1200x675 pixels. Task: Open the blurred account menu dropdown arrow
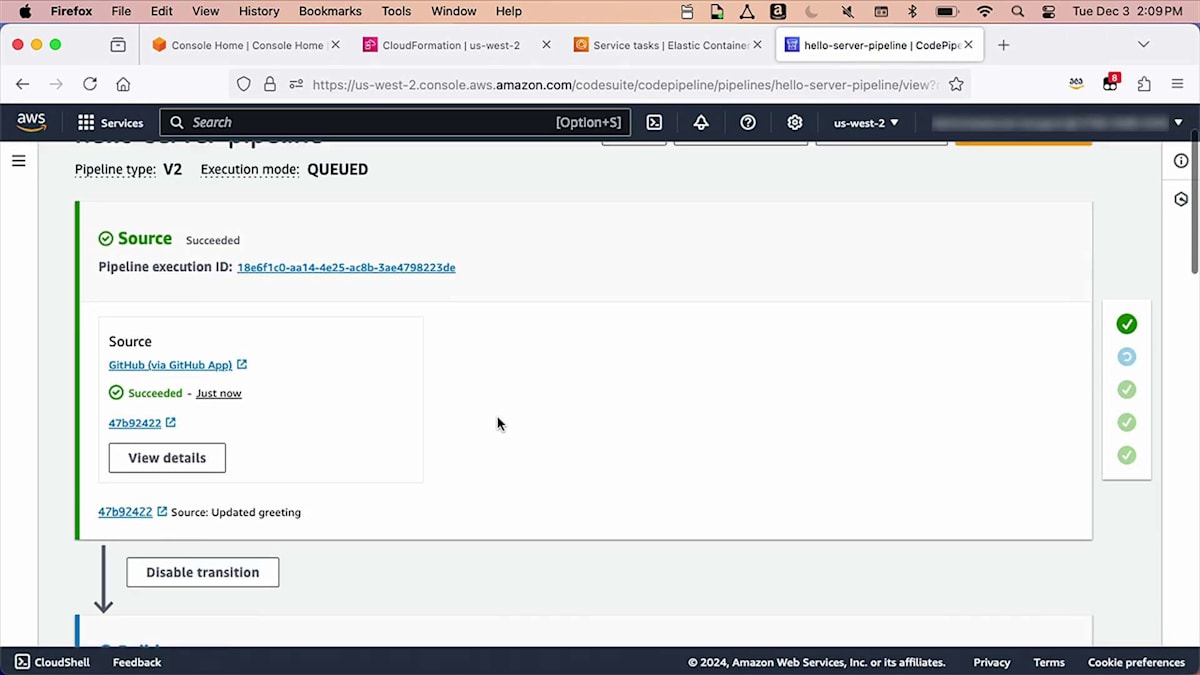(1178, 122)
